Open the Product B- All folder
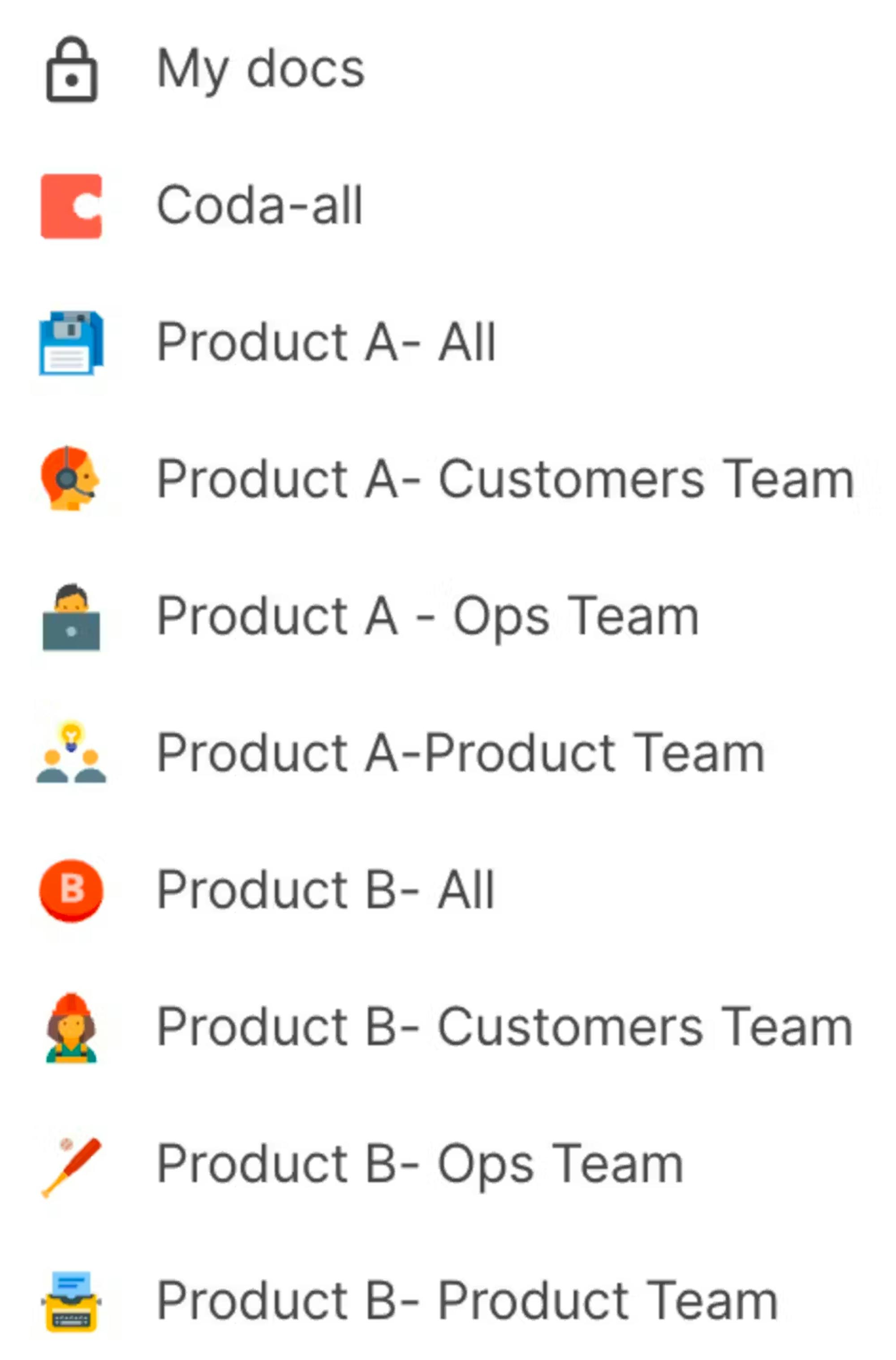 point(325,890)
